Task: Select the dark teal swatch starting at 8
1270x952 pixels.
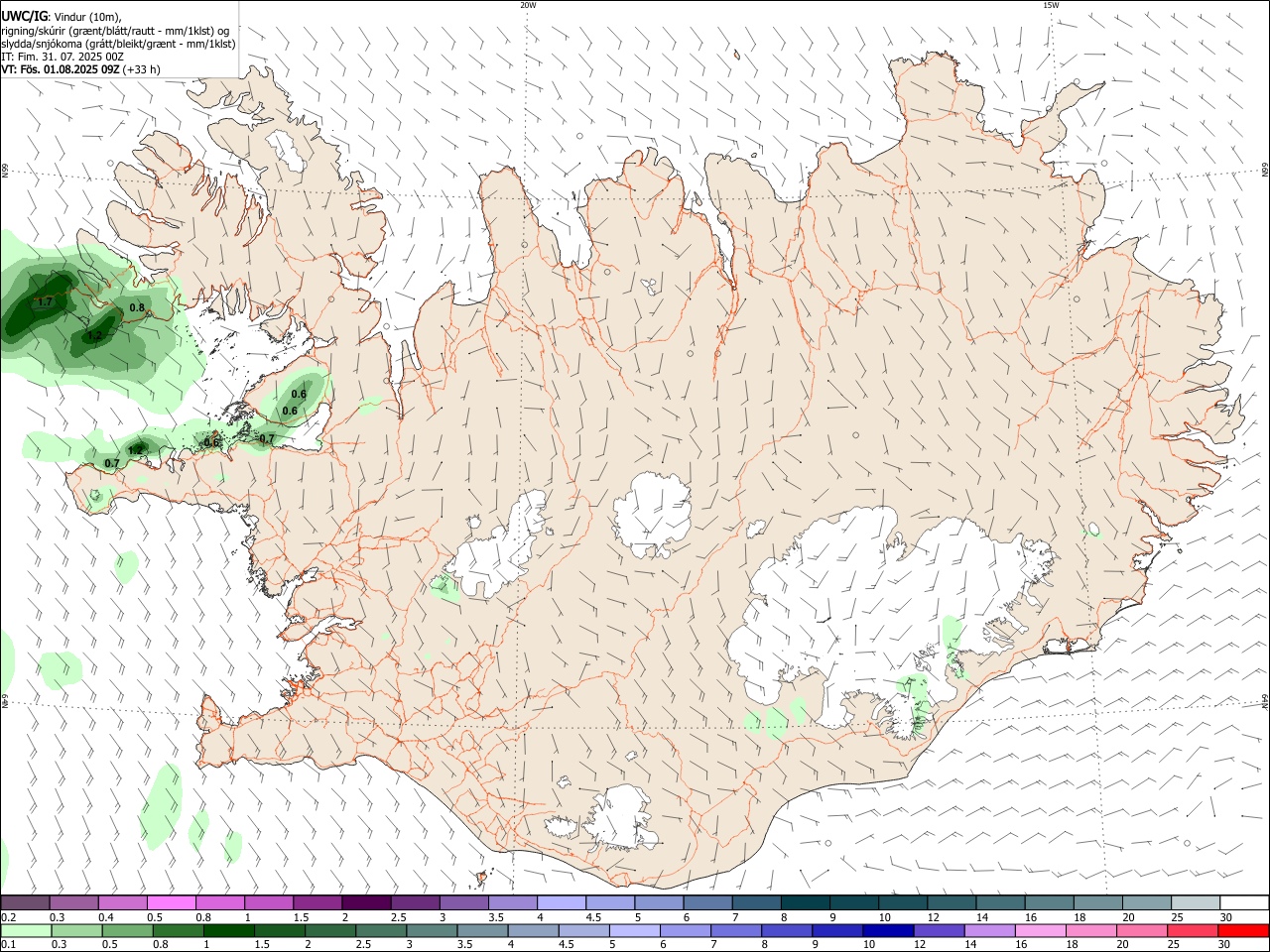Action: [805, 902]
